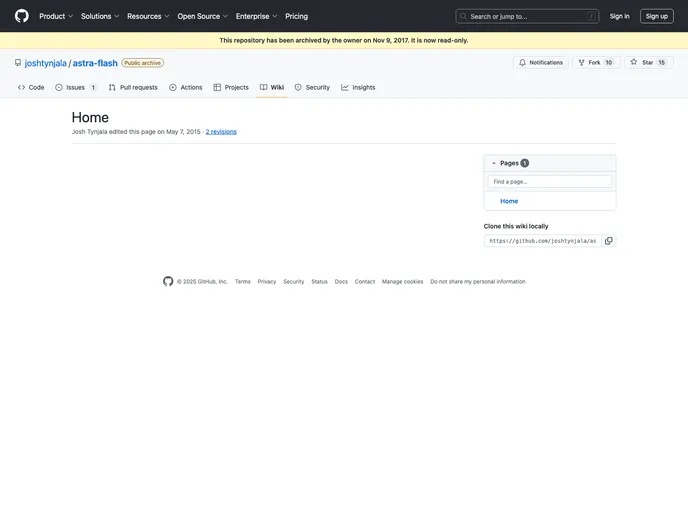Click the Sign up button

coord(656,16)
